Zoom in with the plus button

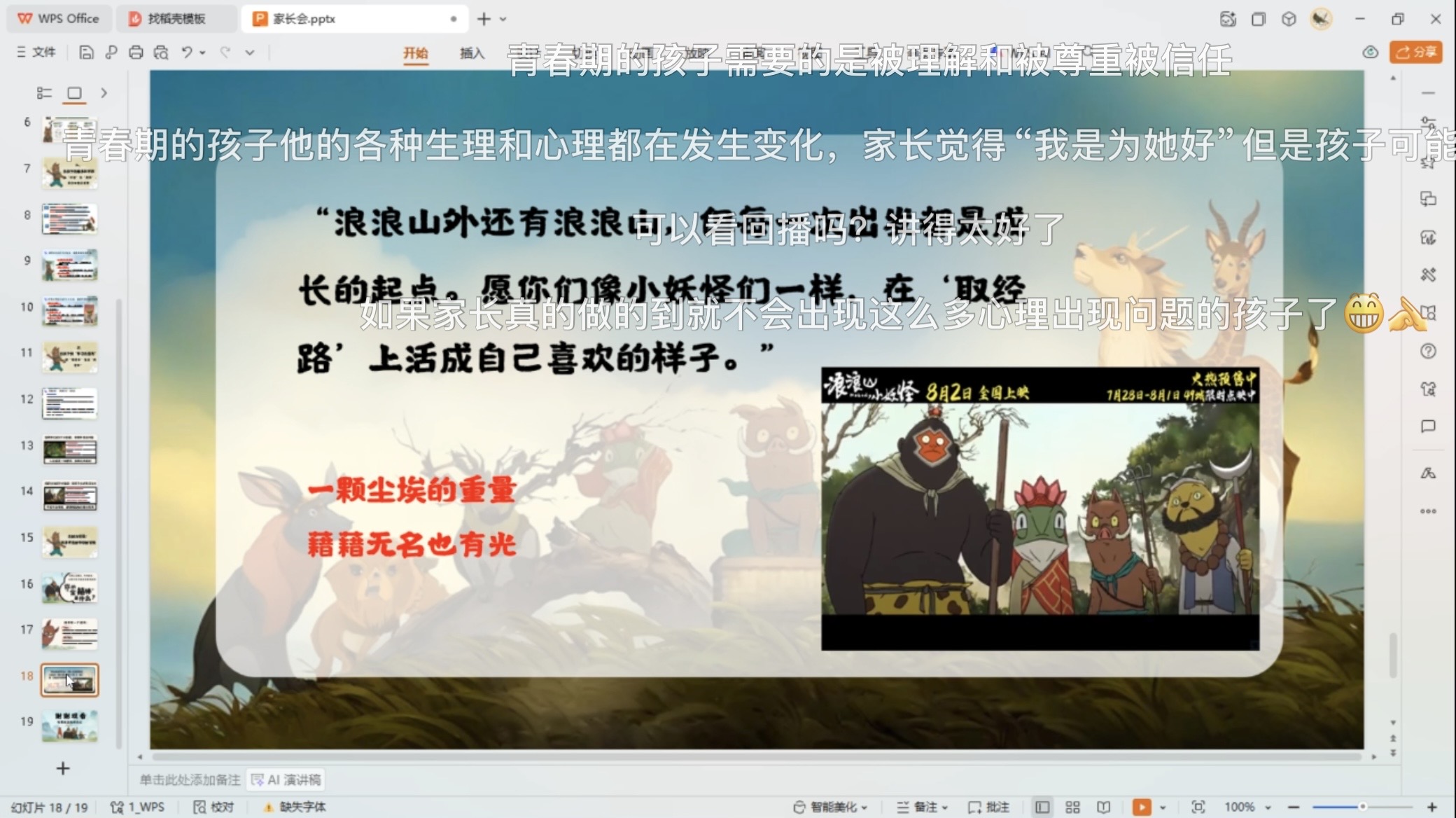point(1432,807)
